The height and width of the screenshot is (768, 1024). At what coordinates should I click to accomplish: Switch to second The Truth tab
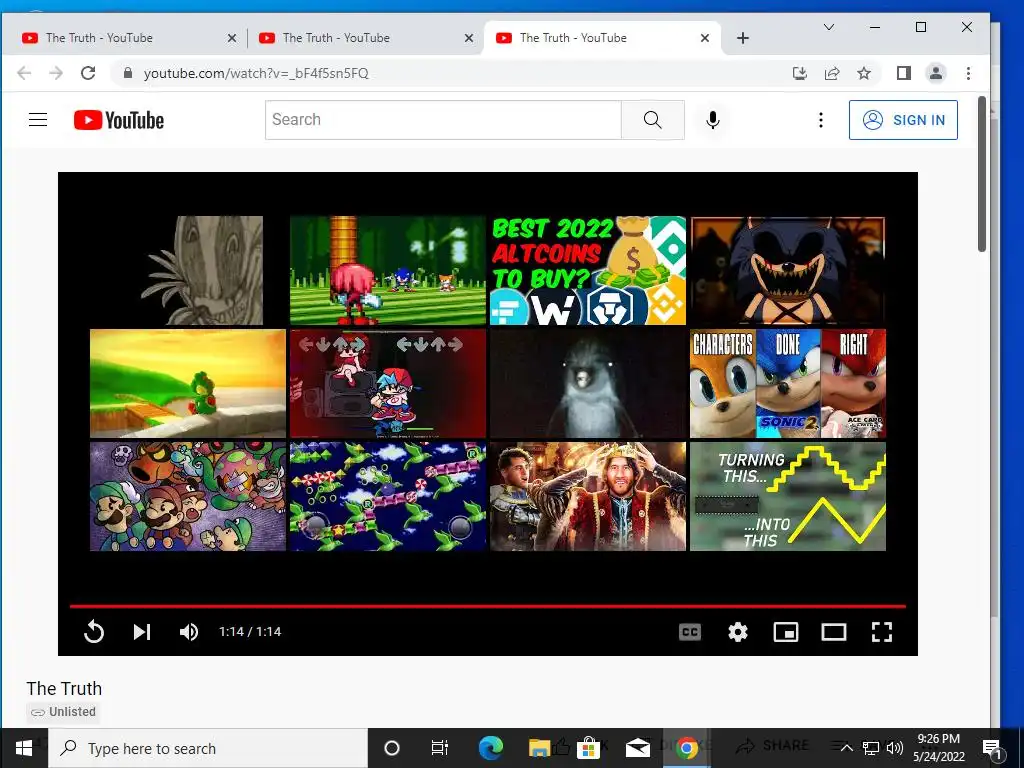pyautogui.click(x=359, y=38)
